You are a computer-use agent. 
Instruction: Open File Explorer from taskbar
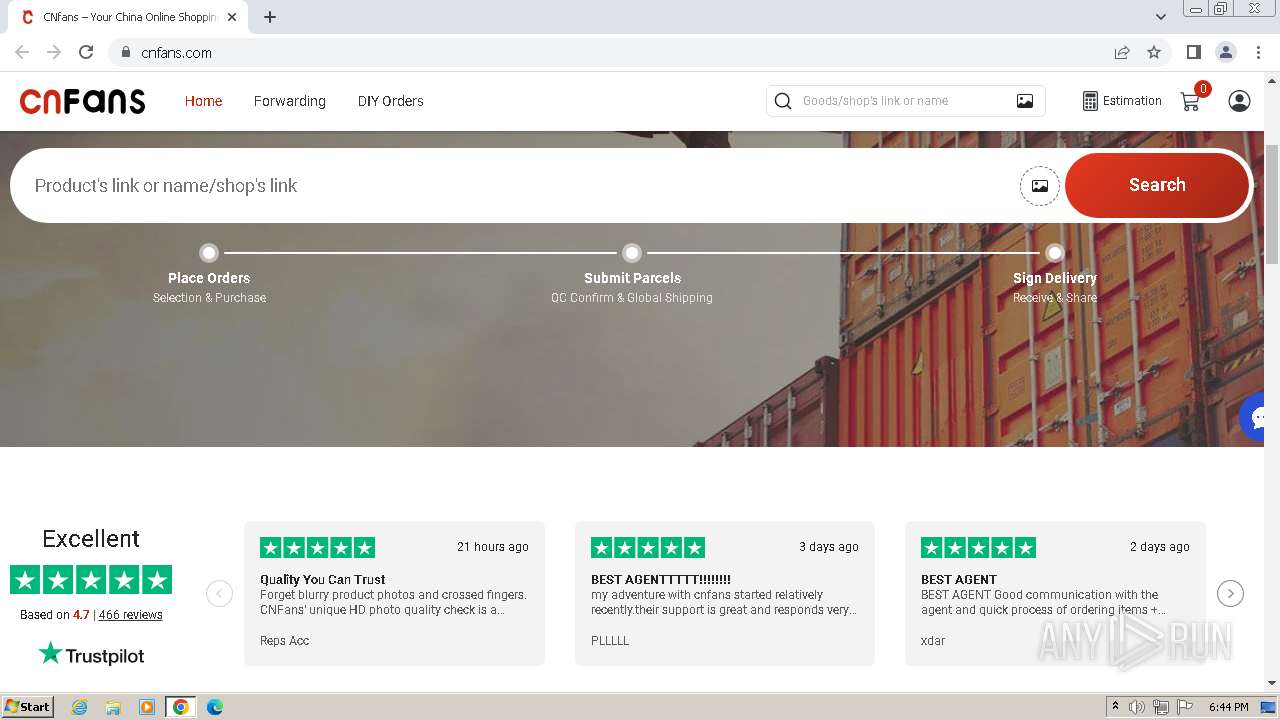(113, 707)
